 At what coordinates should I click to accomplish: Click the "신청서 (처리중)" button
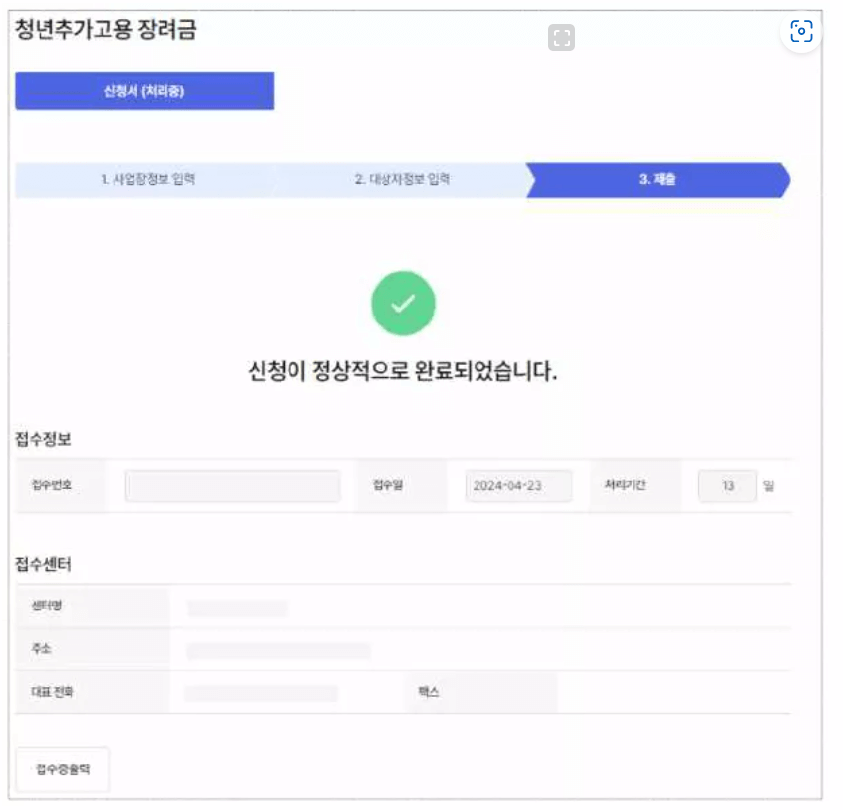click(x=144, y=90)
